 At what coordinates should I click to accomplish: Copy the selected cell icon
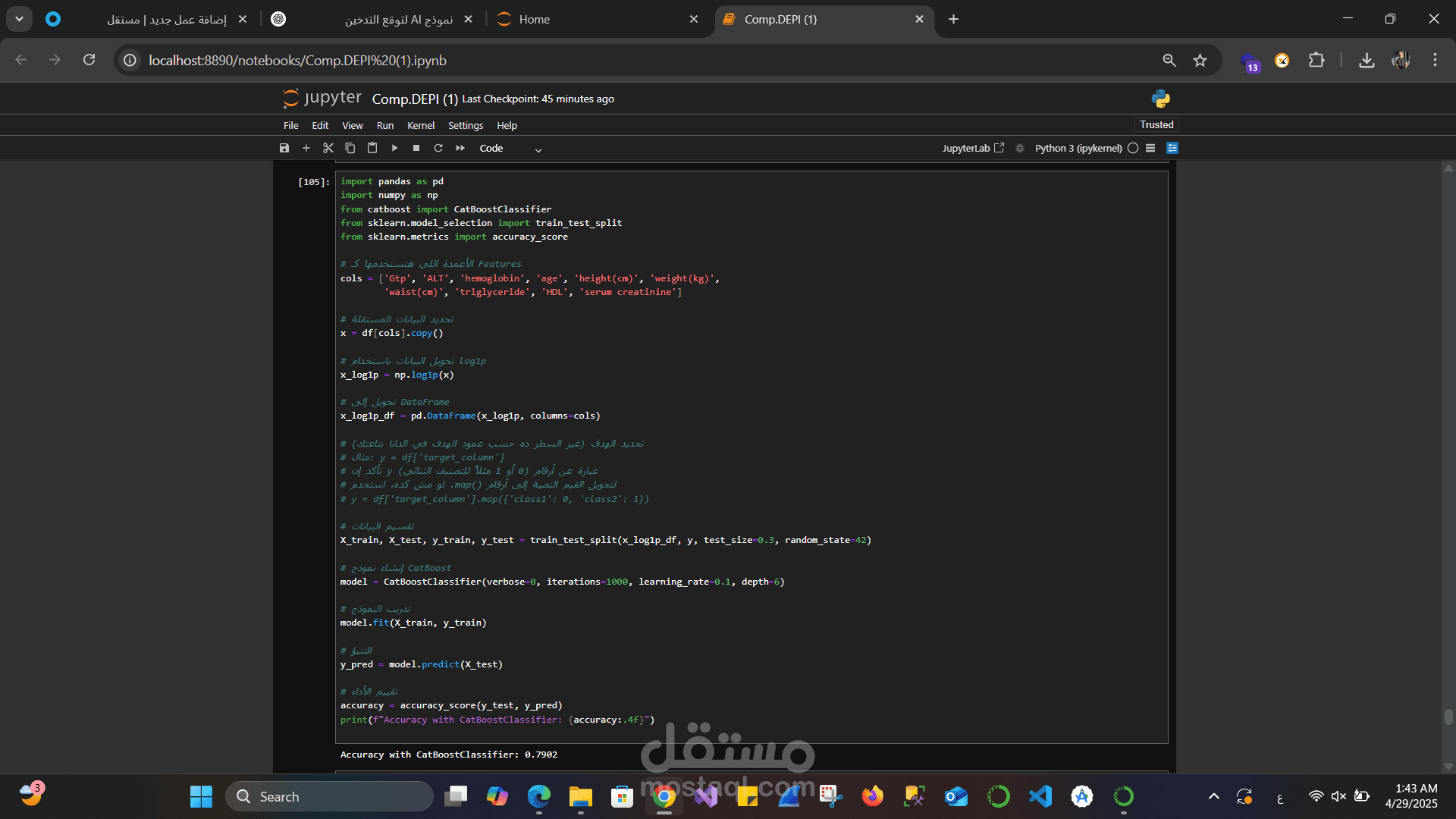pyautogui.click(x=350, y=148)
